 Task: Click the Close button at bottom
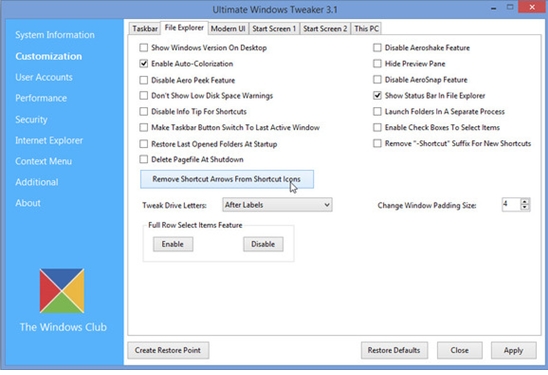point(460,350)
